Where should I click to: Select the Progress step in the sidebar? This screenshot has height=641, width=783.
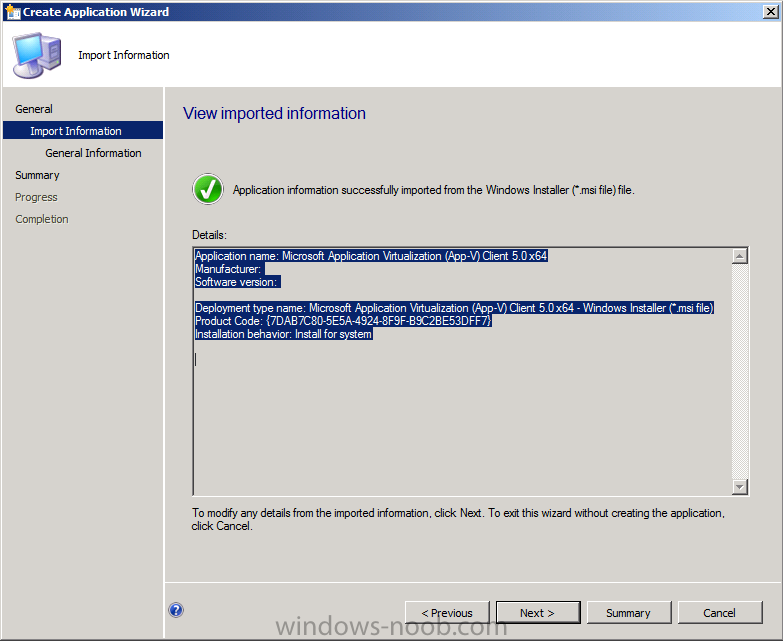[x=36, y=197]
